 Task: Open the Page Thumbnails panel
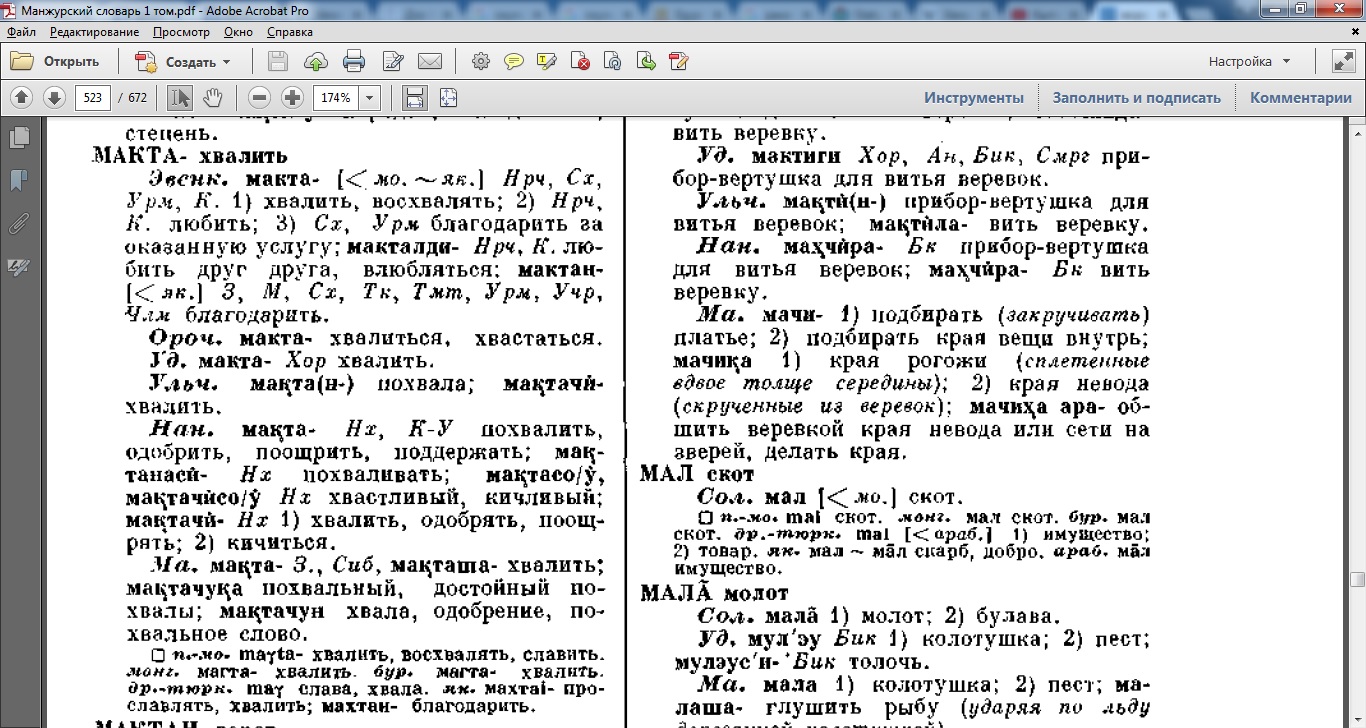click(18, 137)
